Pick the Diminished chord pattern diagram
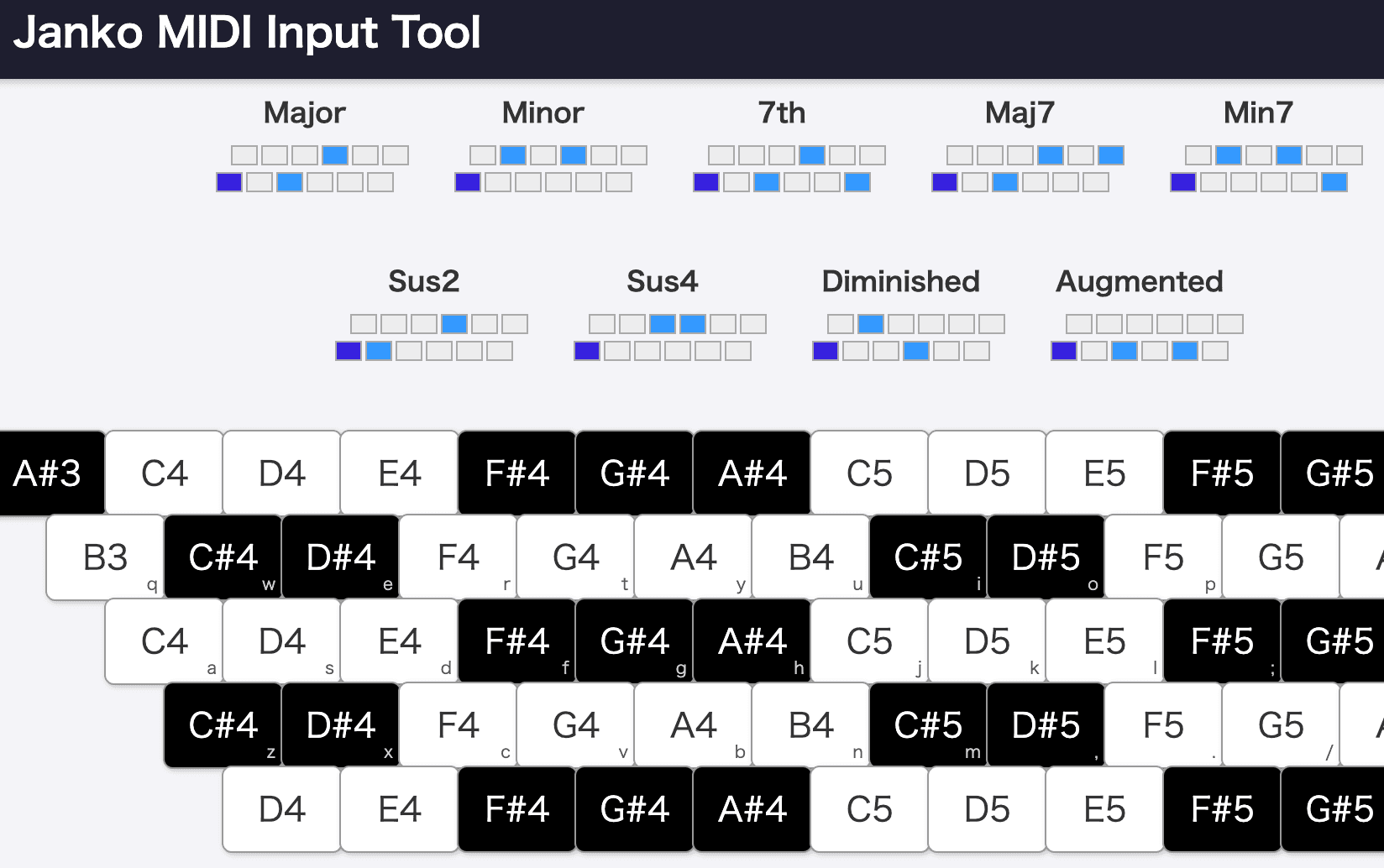This screenshot has height=868, width=1384. coord(909,337)
